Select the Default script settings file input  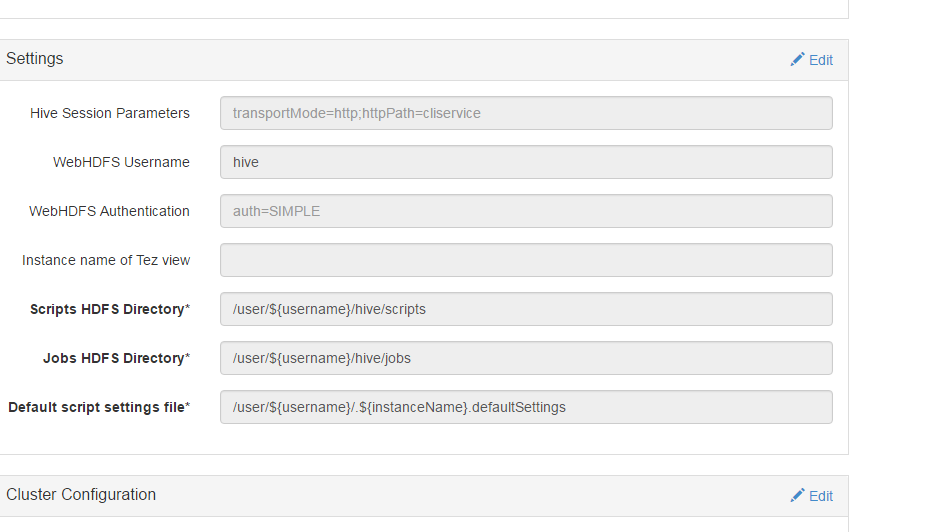pos(526,407)
